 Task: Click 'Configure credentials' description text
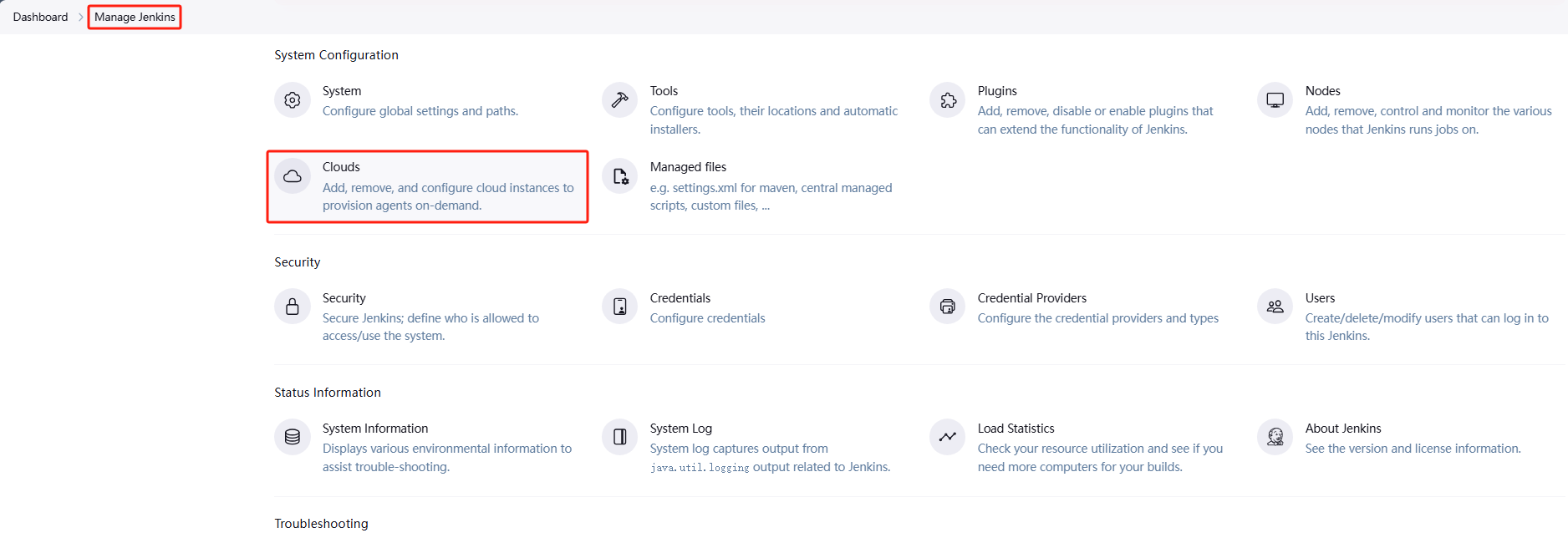point(708,318)
